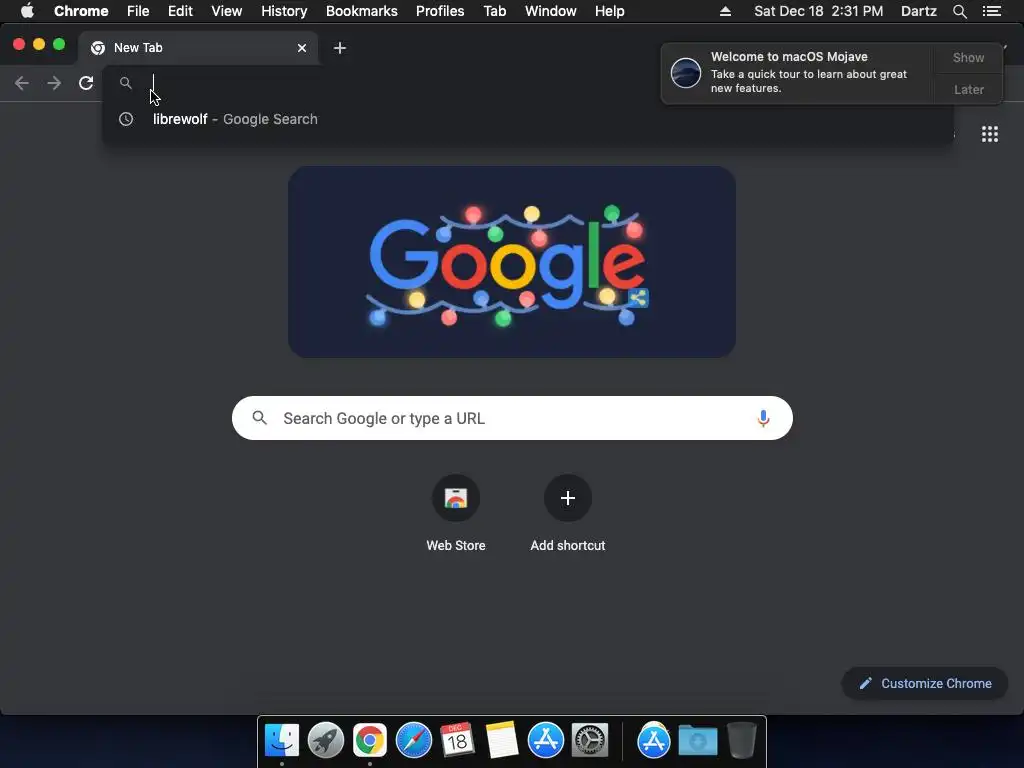The width and height of the screenshot is (1024, 768).
Task: Go forward with the toolbar forward arrow
Action: click(54, 83)
